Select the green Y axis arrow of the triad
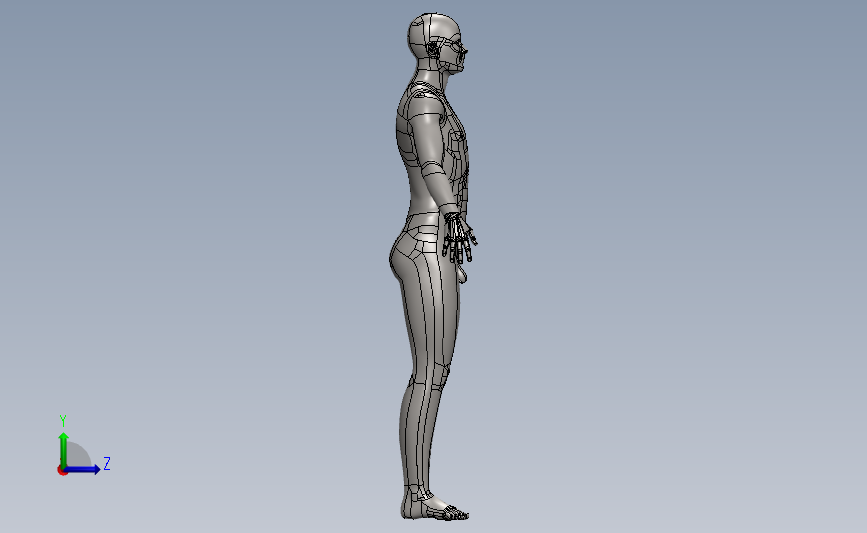867x533 pixels. click(x=64, y=449)
